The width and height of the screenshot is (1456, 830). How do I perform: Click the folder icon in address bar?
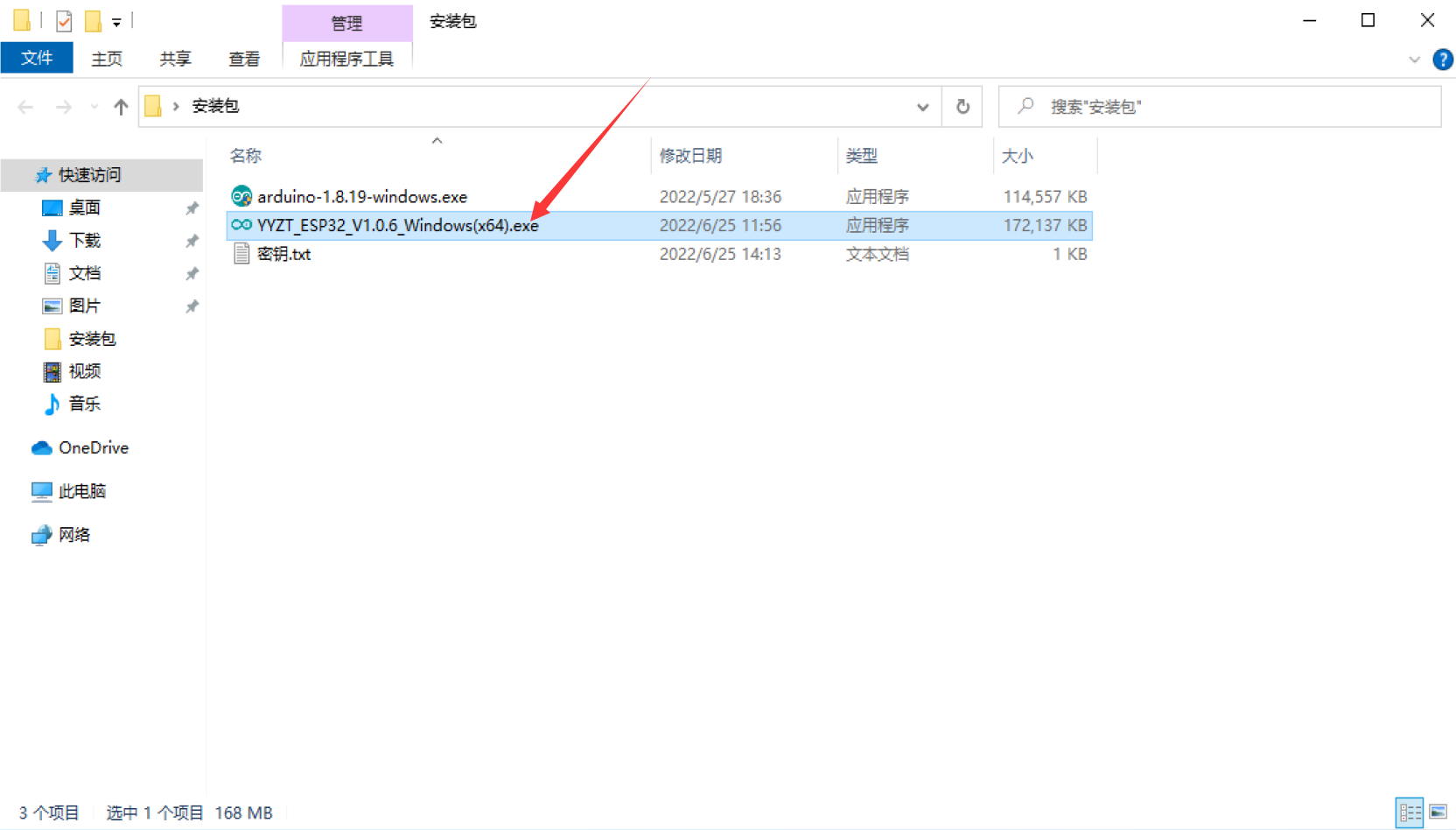coord(153,106)
